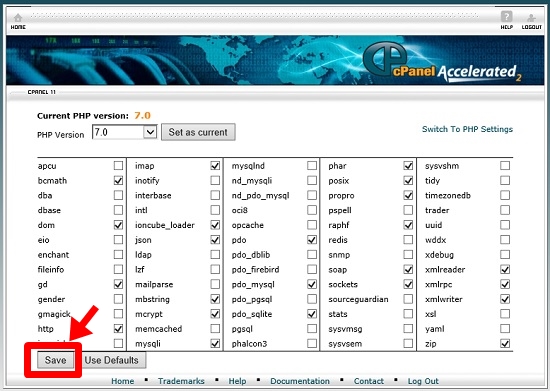The height and width of the screenshot is (391, 550).
Task: Click Use Defaults button
Action: coord(112,360)
